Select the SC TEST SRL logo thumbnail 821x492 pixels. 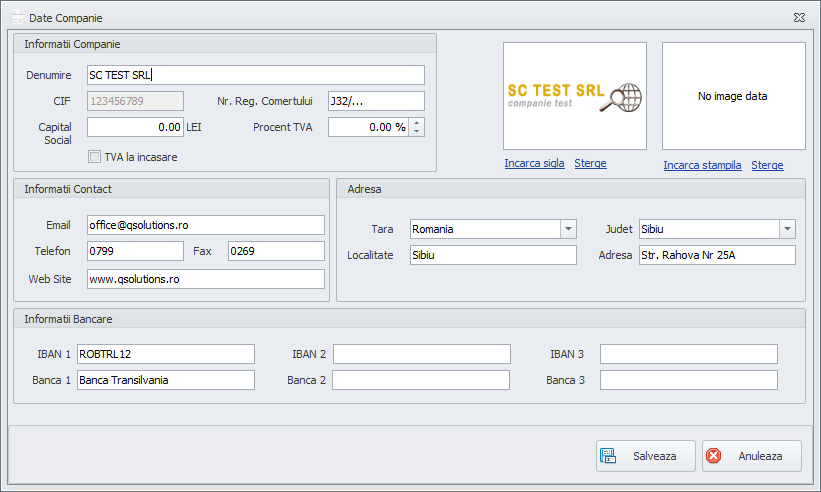pyautogui.click(x=574, y=96)
